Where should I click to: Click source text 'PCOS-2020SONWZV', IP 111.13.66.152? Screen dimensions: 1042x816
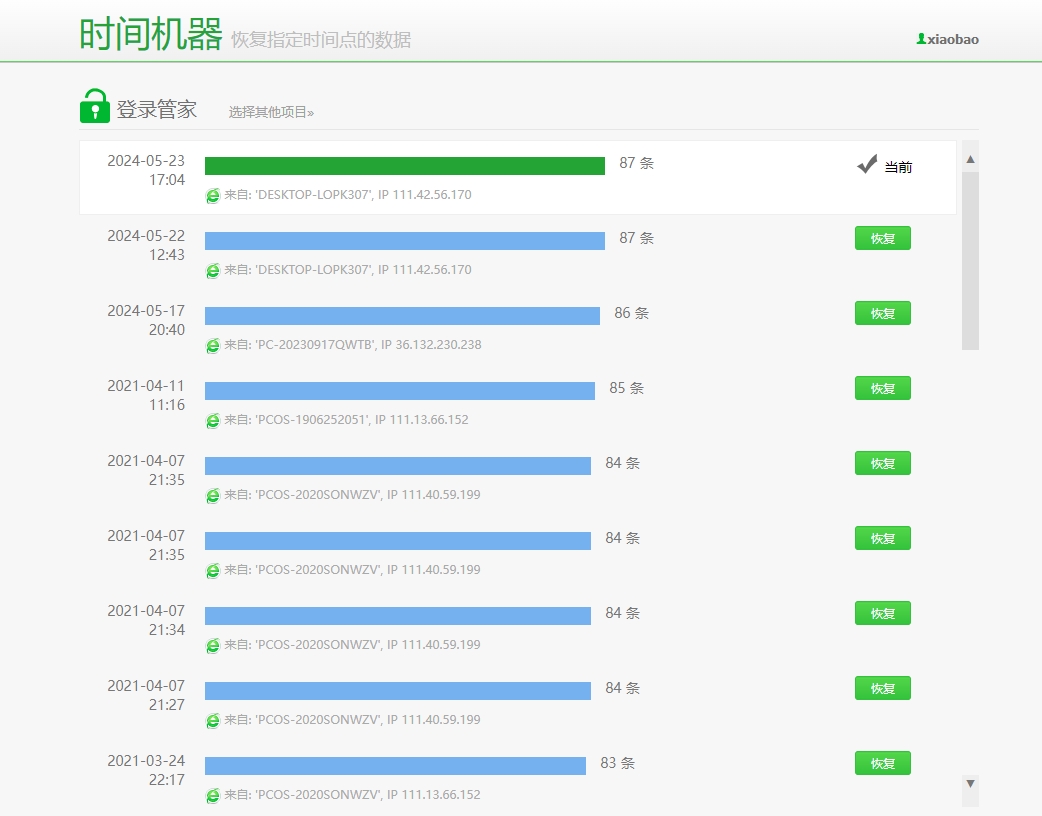(x=368, y=795)
